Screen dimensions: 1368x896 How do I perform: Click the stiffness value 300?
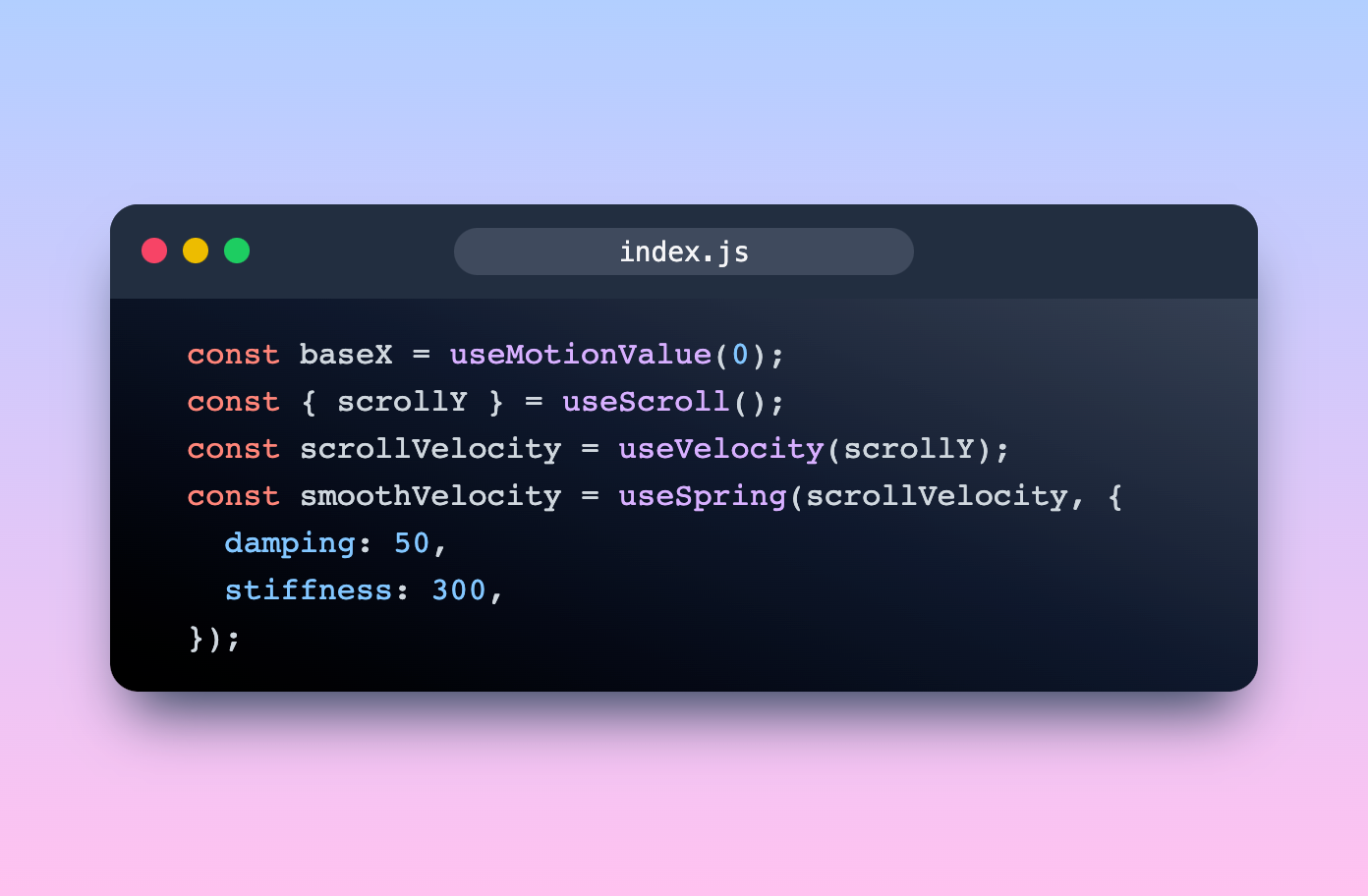459,590
